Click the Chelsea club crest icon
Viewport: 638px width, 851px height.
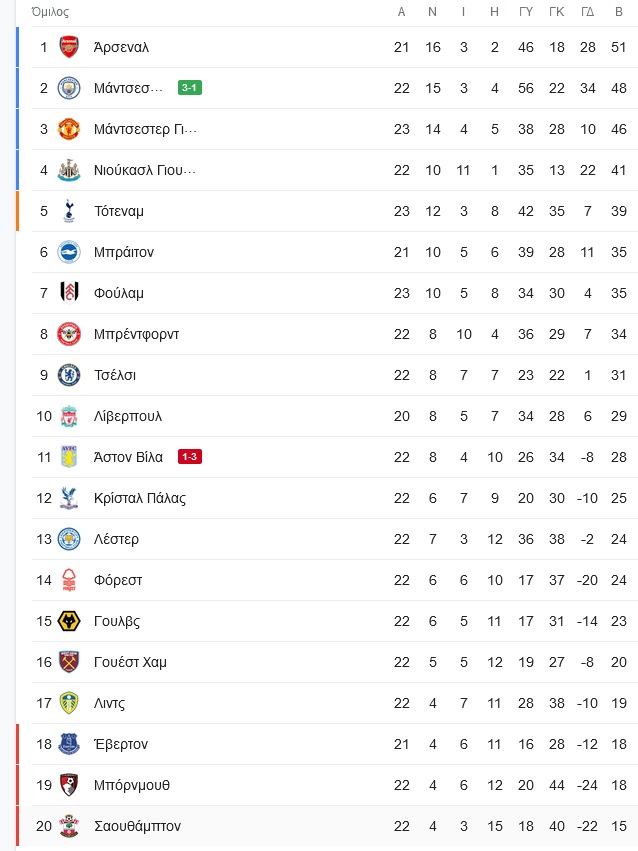click(69, 375)
